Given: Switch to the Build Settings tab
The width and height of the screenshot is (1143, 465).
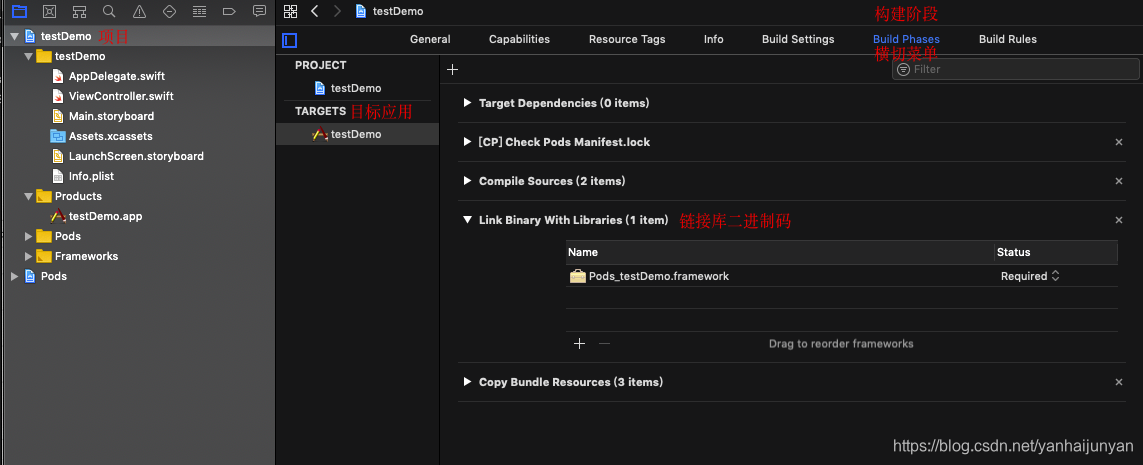Looking at the screenshot, I should [x=798, y=39].
